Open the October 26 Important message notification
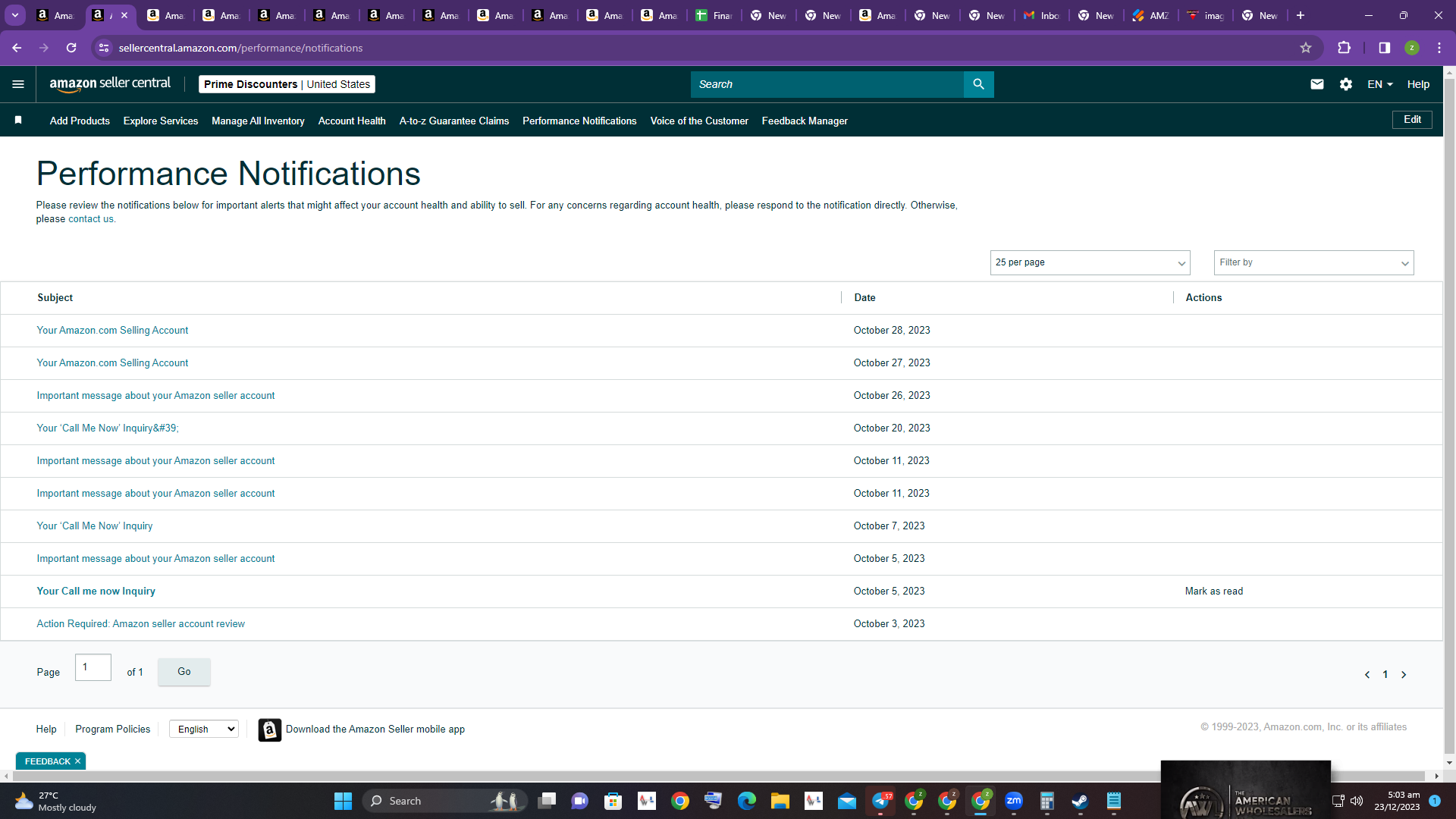The height and width of the screenshot is (819, 1456). click(x=155, y=396)
